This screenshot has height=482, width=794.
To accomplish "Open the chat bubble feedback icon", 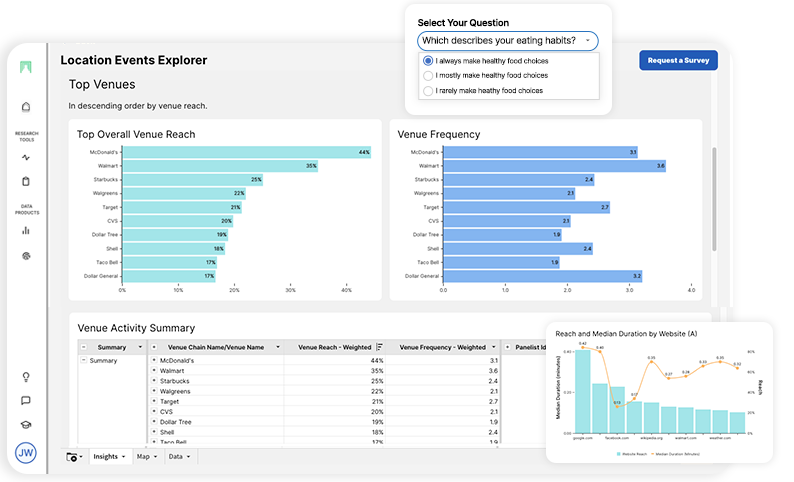I will pyautogui.click(x=26, y=400).
